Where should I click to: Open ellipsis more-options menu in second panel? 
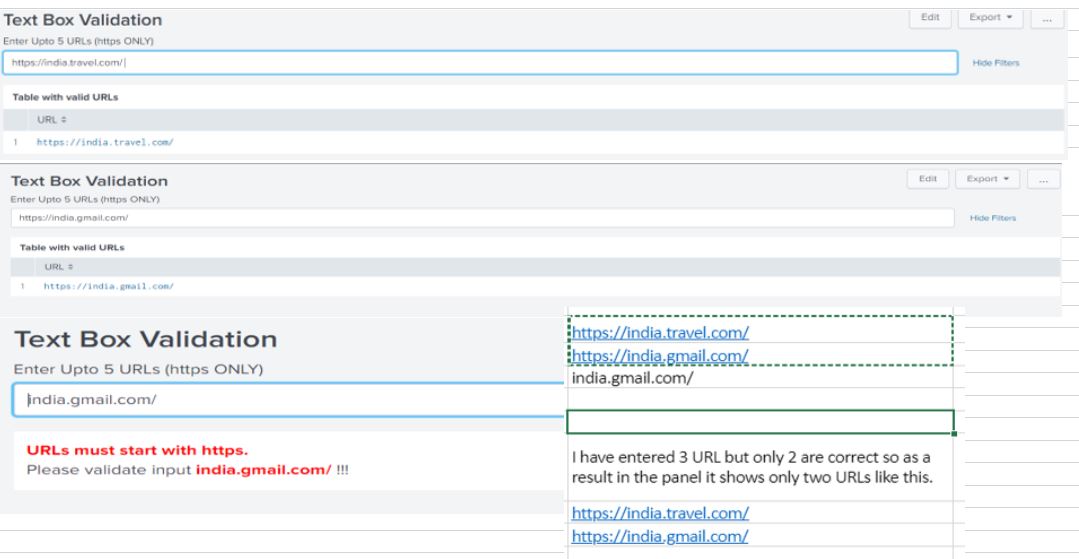pyautogui.click(x=1044, y=179)
